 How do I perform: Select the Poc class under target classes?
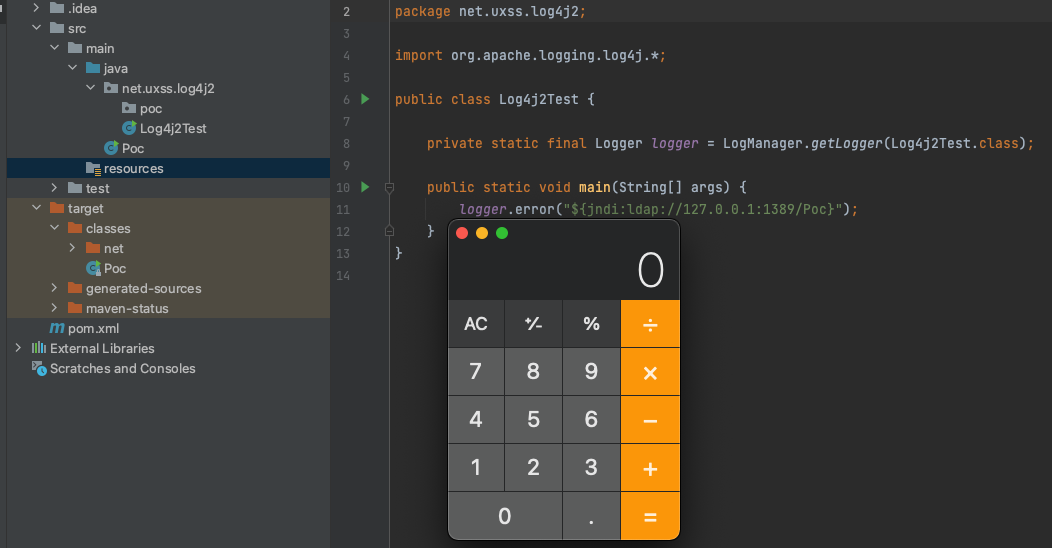point(114,268)
